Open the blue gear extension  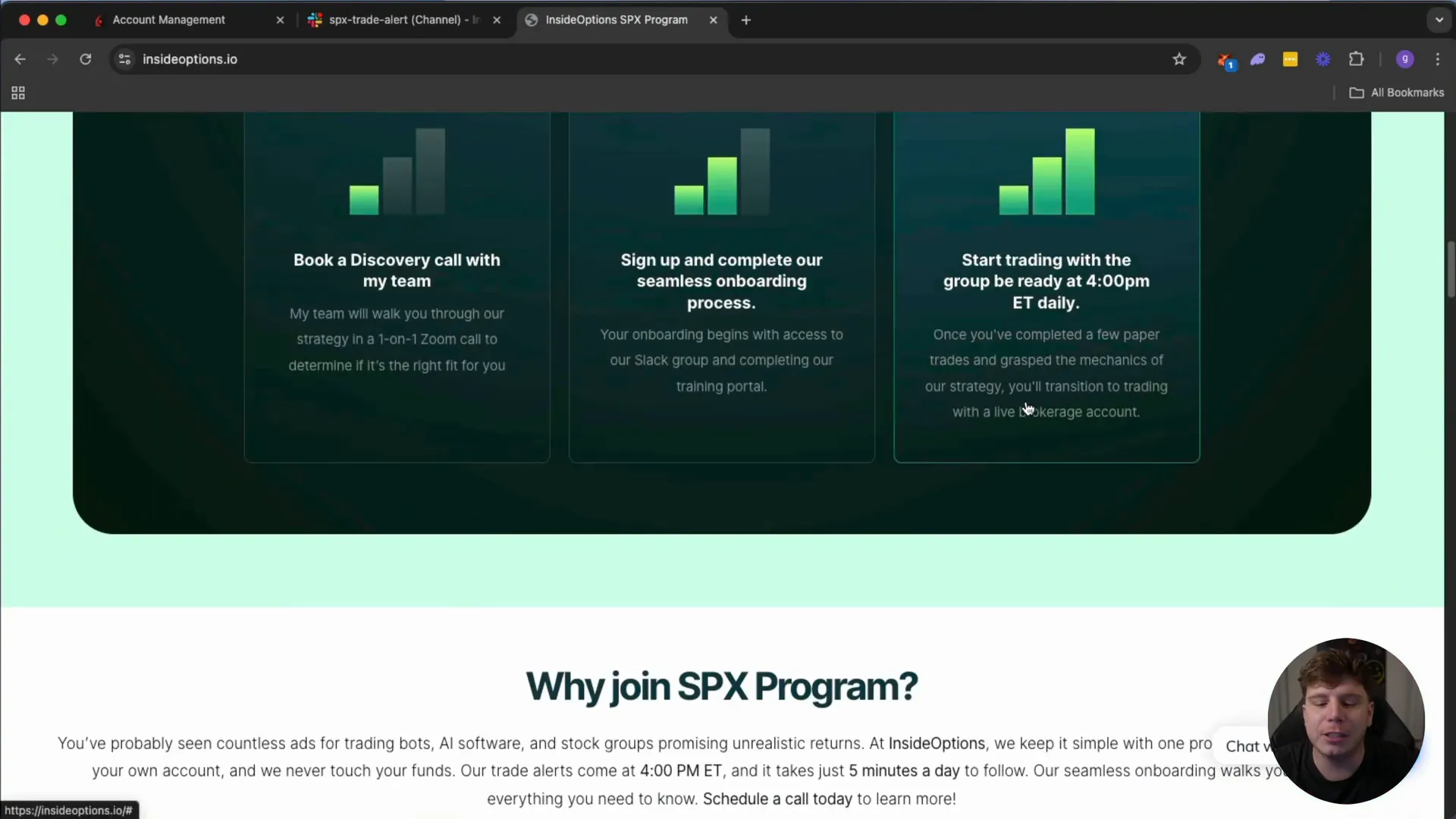click(x=1323, y=59)
